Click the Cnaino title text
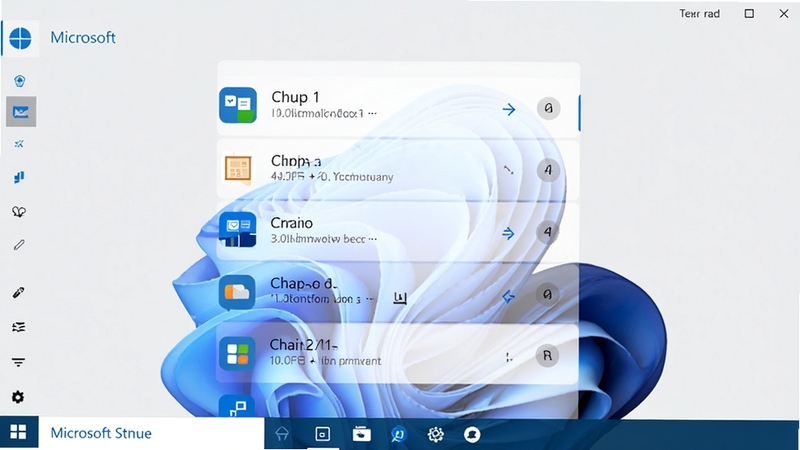Image resolution: width=800 pixels, height=450 pixels. coord(291,223)
